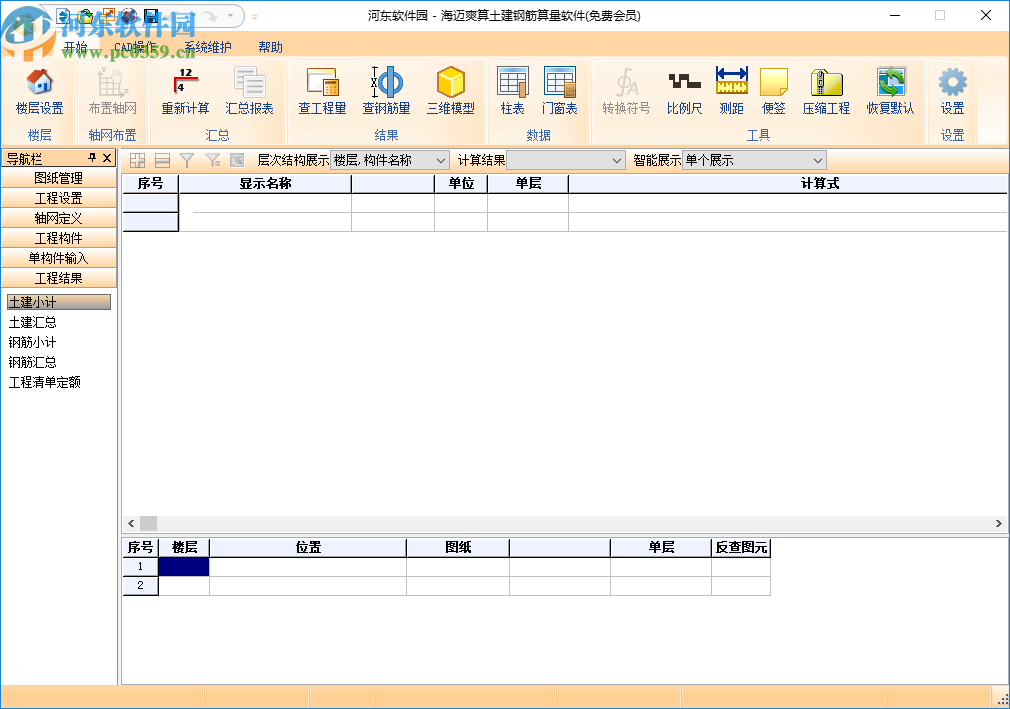Click the highlighted 楼层 cell in row 1

coord(184,567)
